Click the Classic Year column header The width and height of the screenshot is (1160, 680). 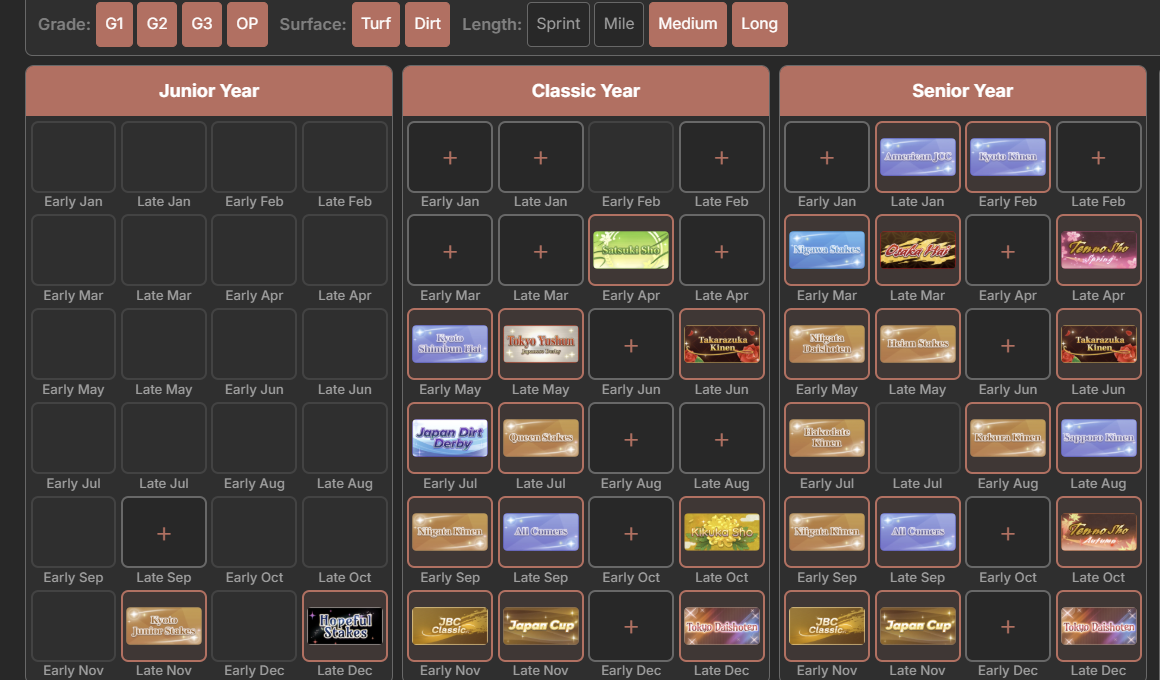pyautogui.click(x=586, y=91)
